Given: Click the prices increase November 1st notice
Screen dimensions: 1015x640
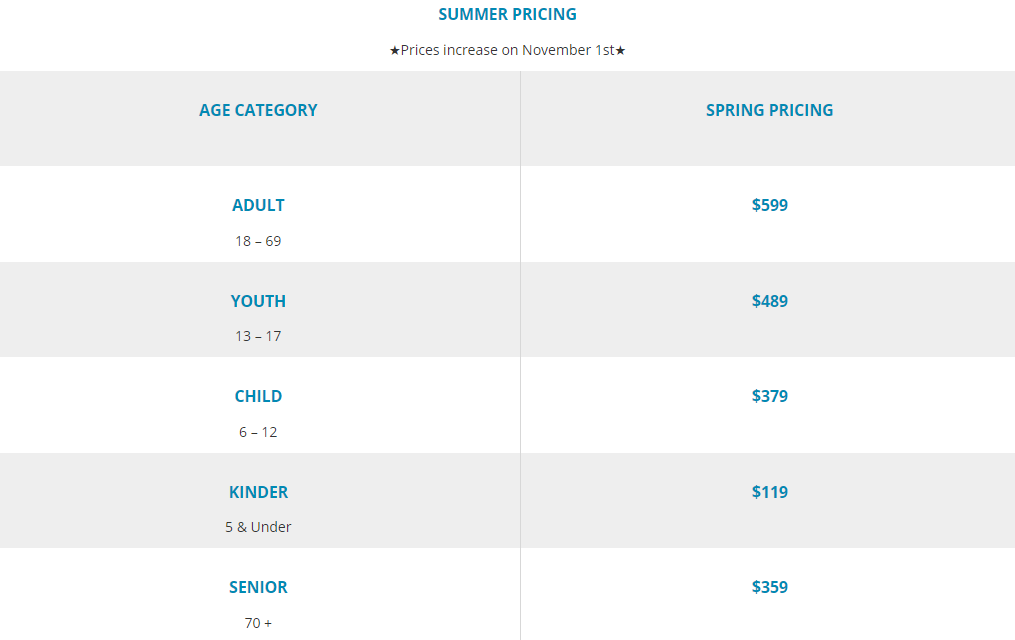Looking at the screenshot, I should [508, 50].
